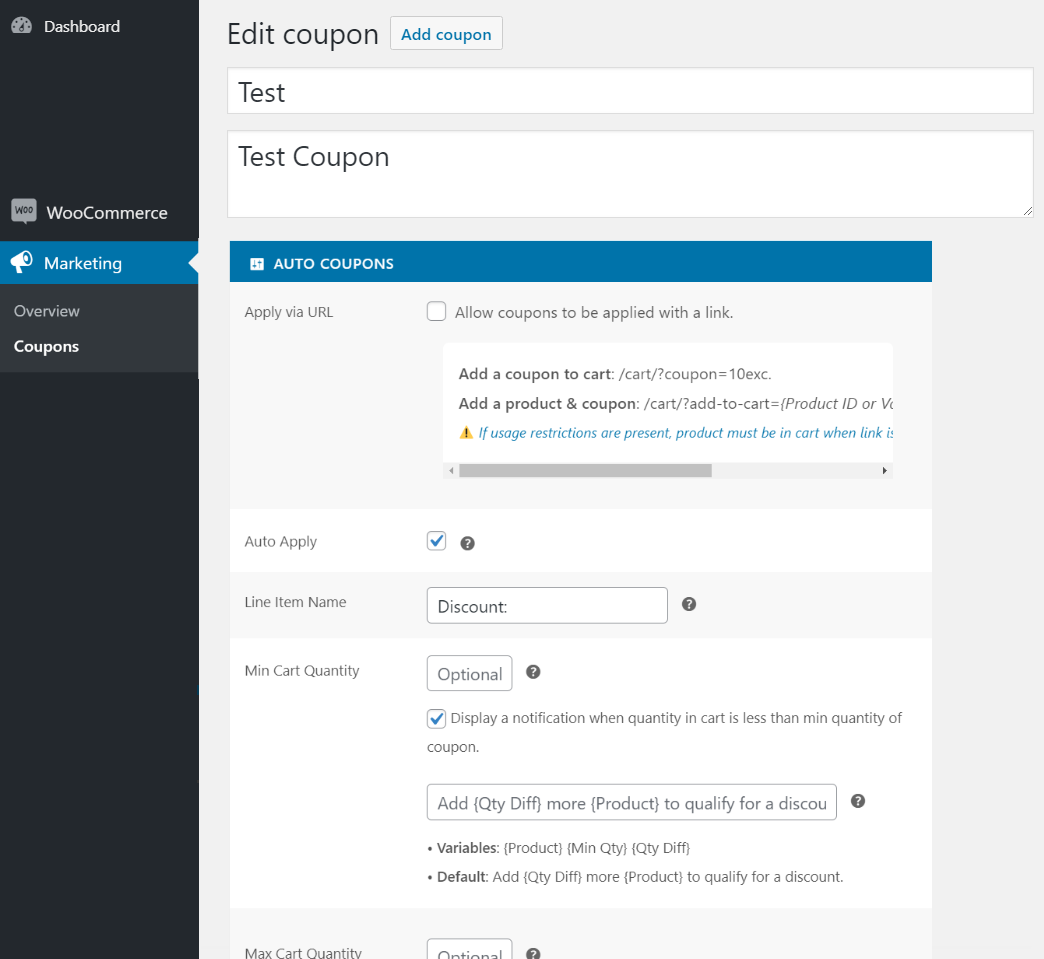Click the Auto Coupons header icon
The height and width of the screenshot is (959, 1044).
(257, 264)
